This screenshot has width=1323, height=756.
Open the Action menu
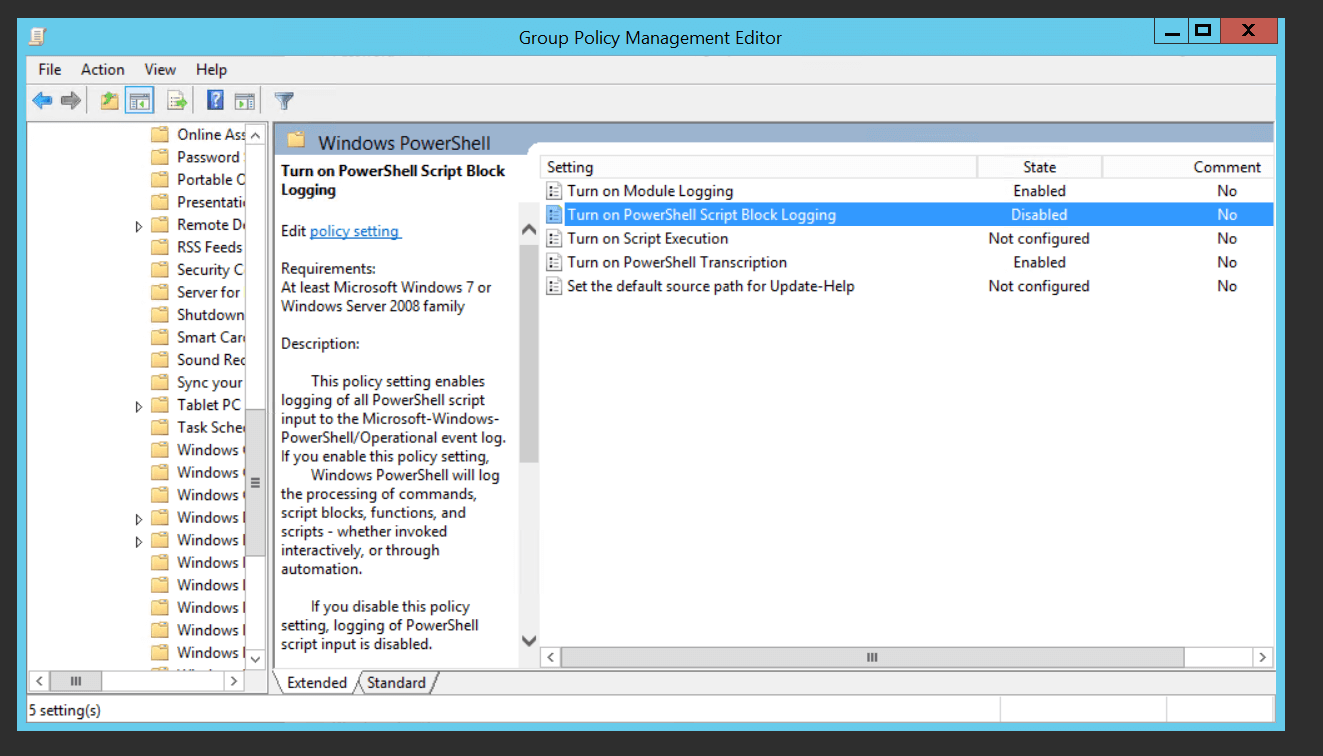pyautogui.click(x=103, y=69)
